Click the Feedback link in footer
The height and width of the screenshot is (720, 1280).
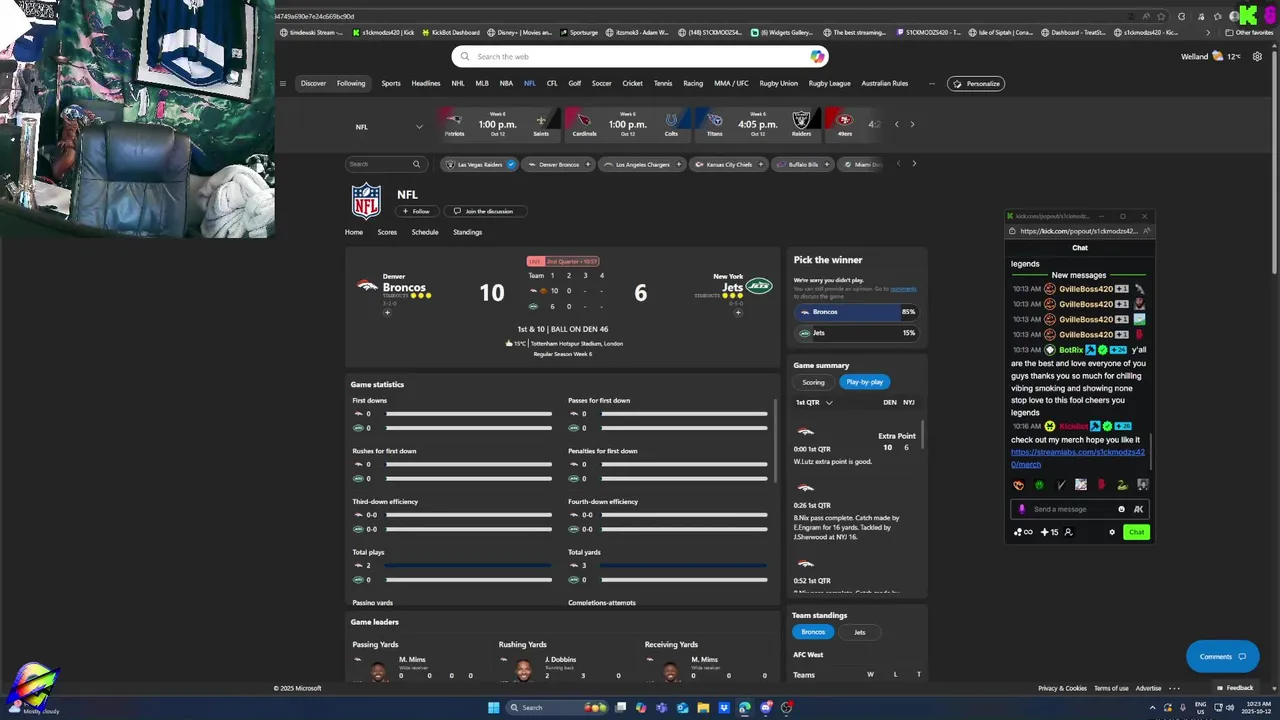coord(1235,688)
